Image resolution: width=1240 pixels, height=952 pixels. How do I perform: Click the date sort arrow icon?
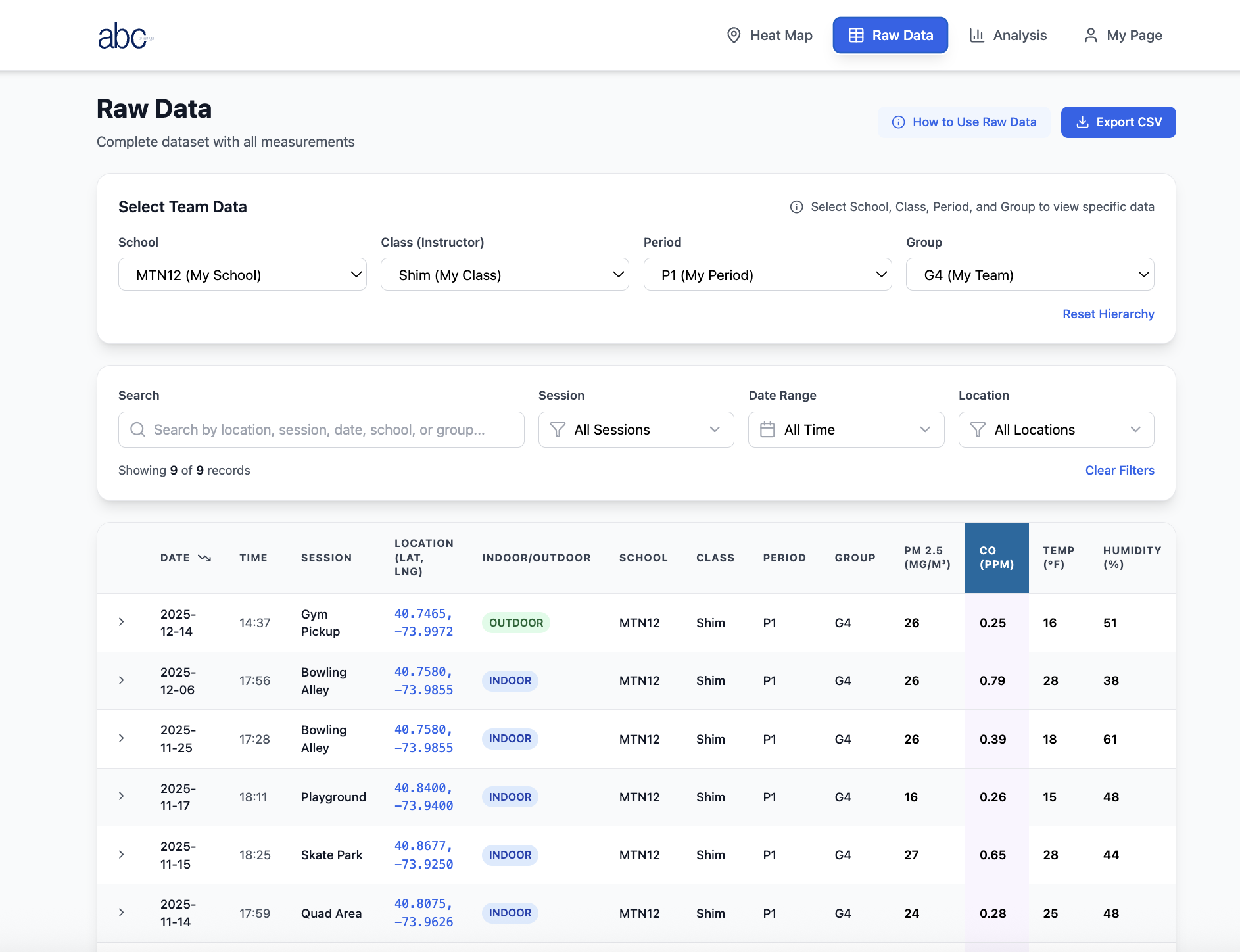(204, 558)
